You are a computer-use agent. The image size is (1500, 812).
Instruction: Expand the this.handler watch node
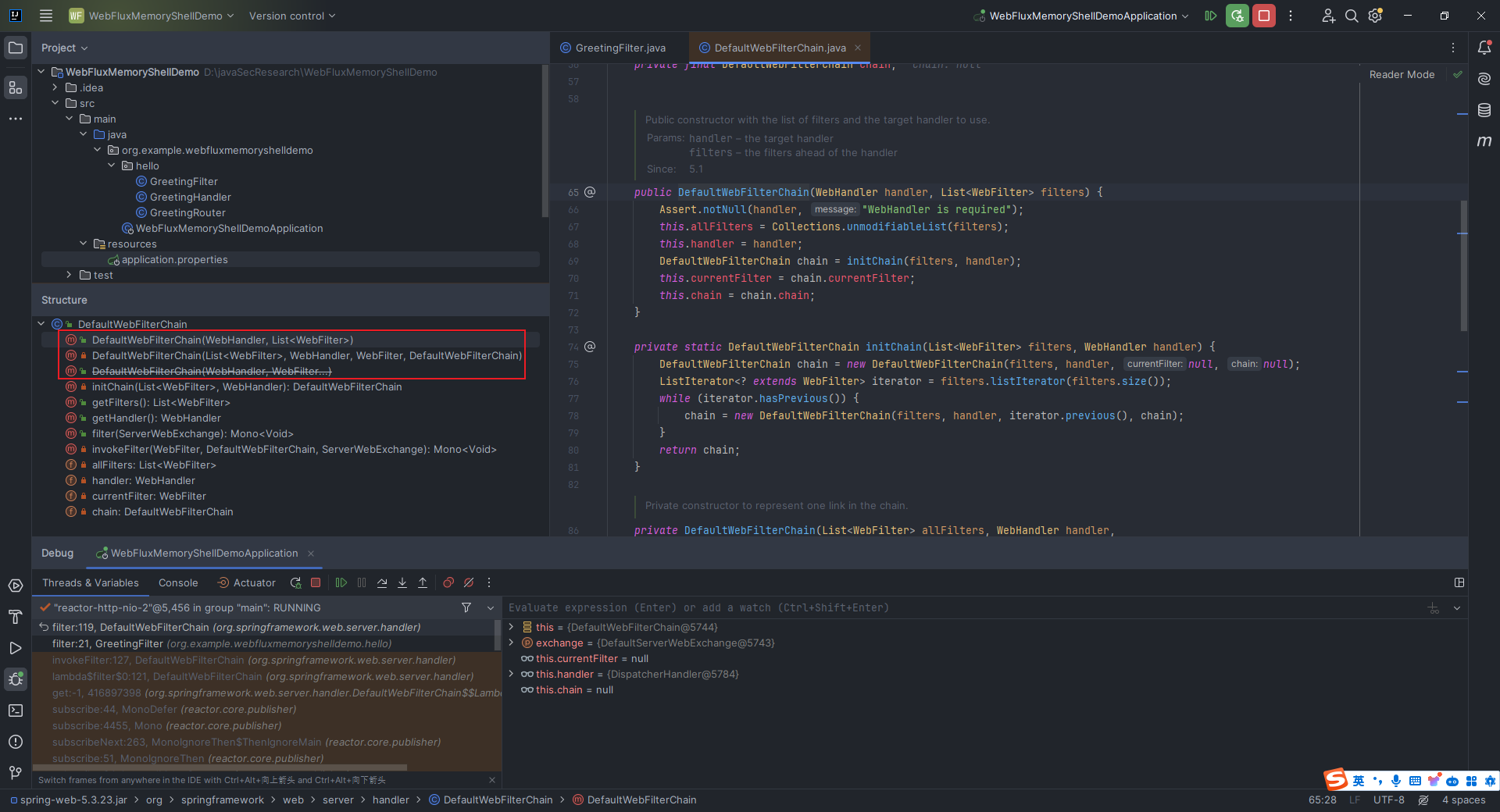coord(512,674)
